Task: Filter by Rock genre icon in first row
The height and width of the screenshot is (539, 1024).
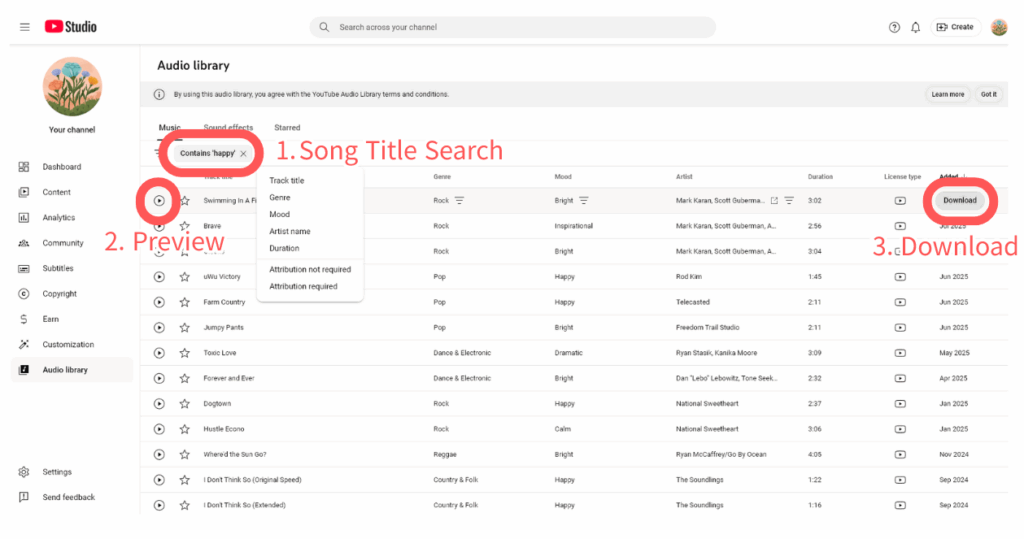Action: pyautogui.click(x=459, y=201)
